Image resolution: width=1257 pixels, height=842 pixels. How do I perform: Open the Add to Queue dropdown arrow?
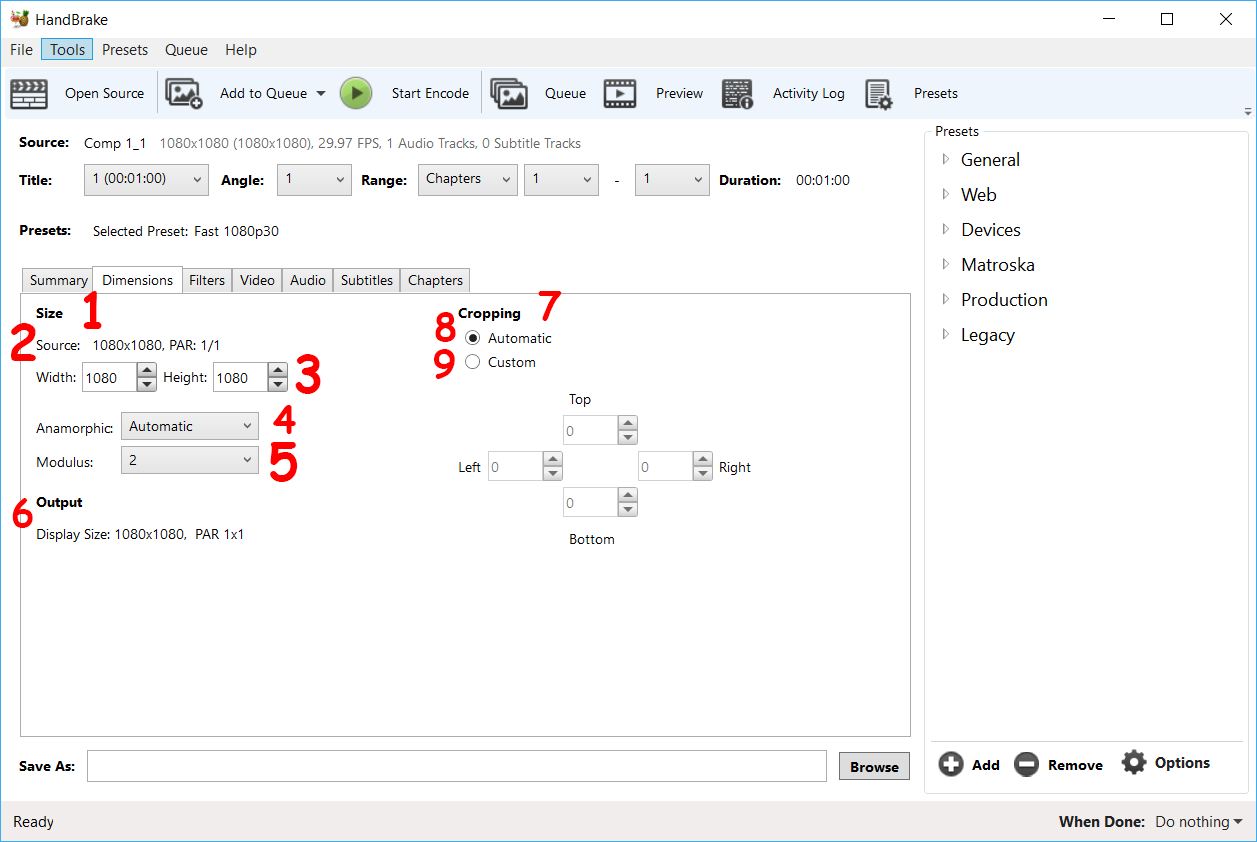pos(321,94)
